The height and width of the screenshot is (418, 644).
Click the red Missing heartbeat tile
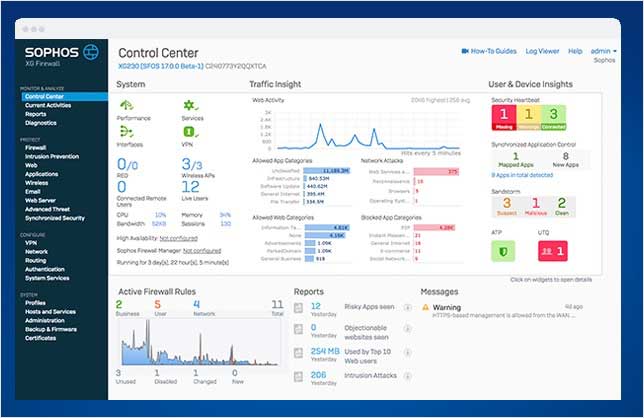click(x=504, y=118)
